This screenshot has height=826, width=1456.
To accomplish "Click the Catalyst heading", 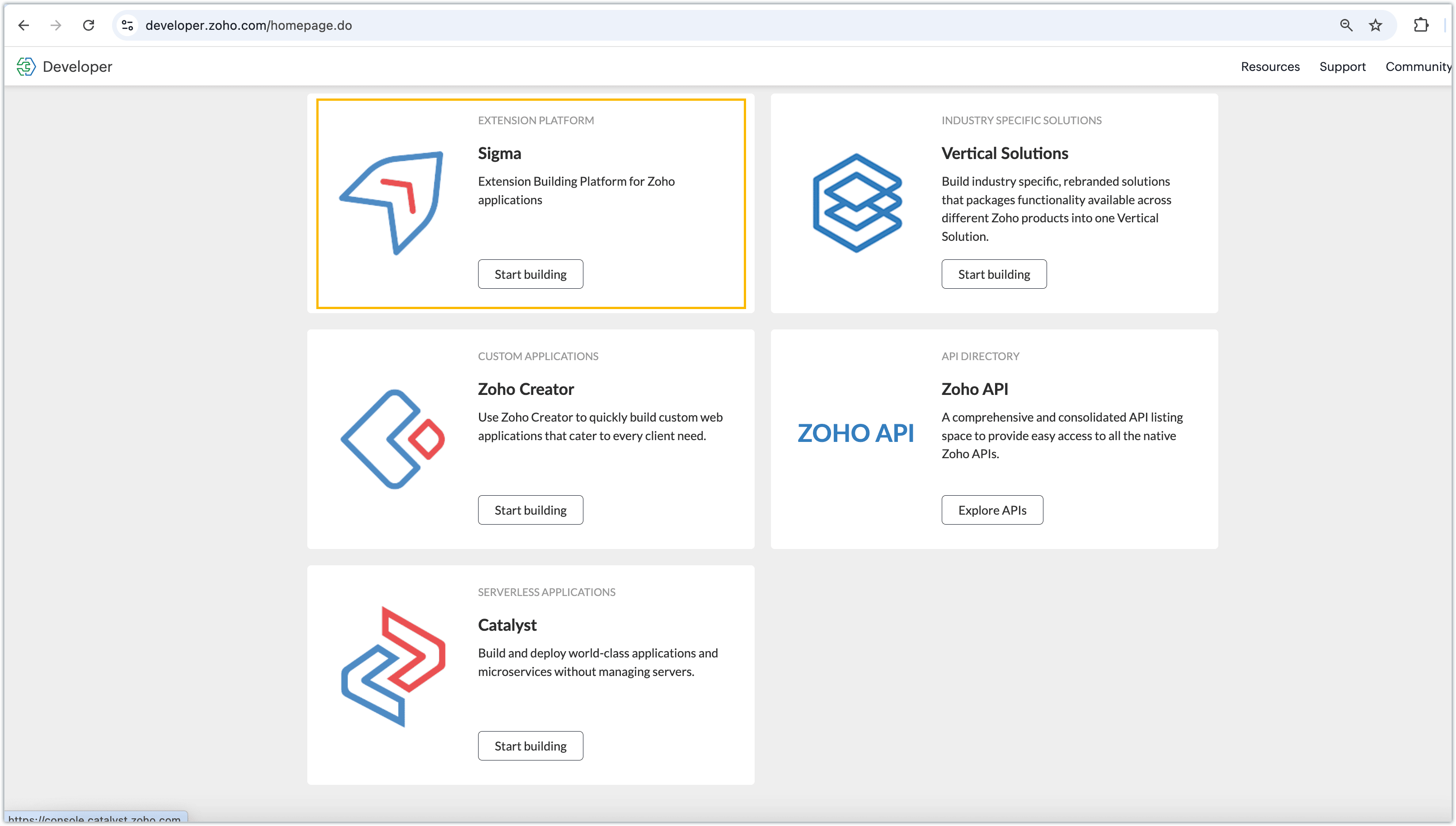I will [507, 624].
